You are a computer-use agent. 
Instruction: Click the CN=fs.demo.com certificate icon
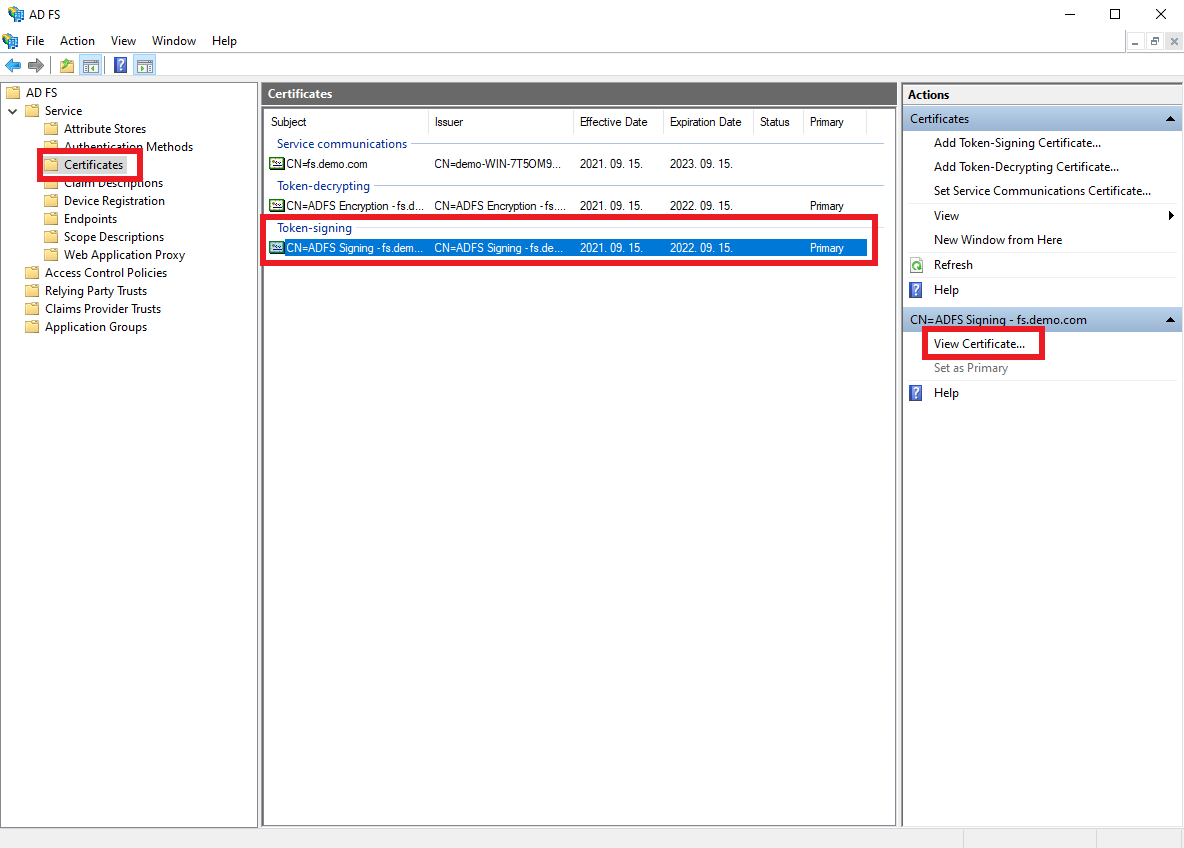[x=277, y=164]
